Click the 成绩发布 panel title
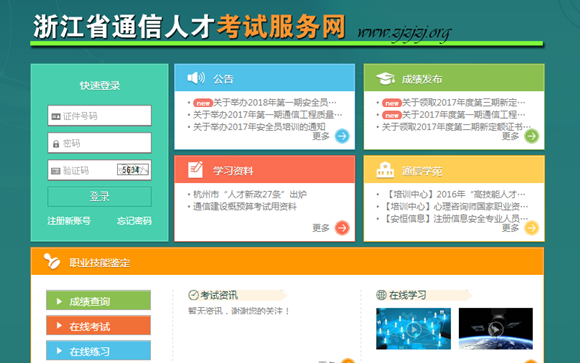580x363 pixels. point(422,79)
